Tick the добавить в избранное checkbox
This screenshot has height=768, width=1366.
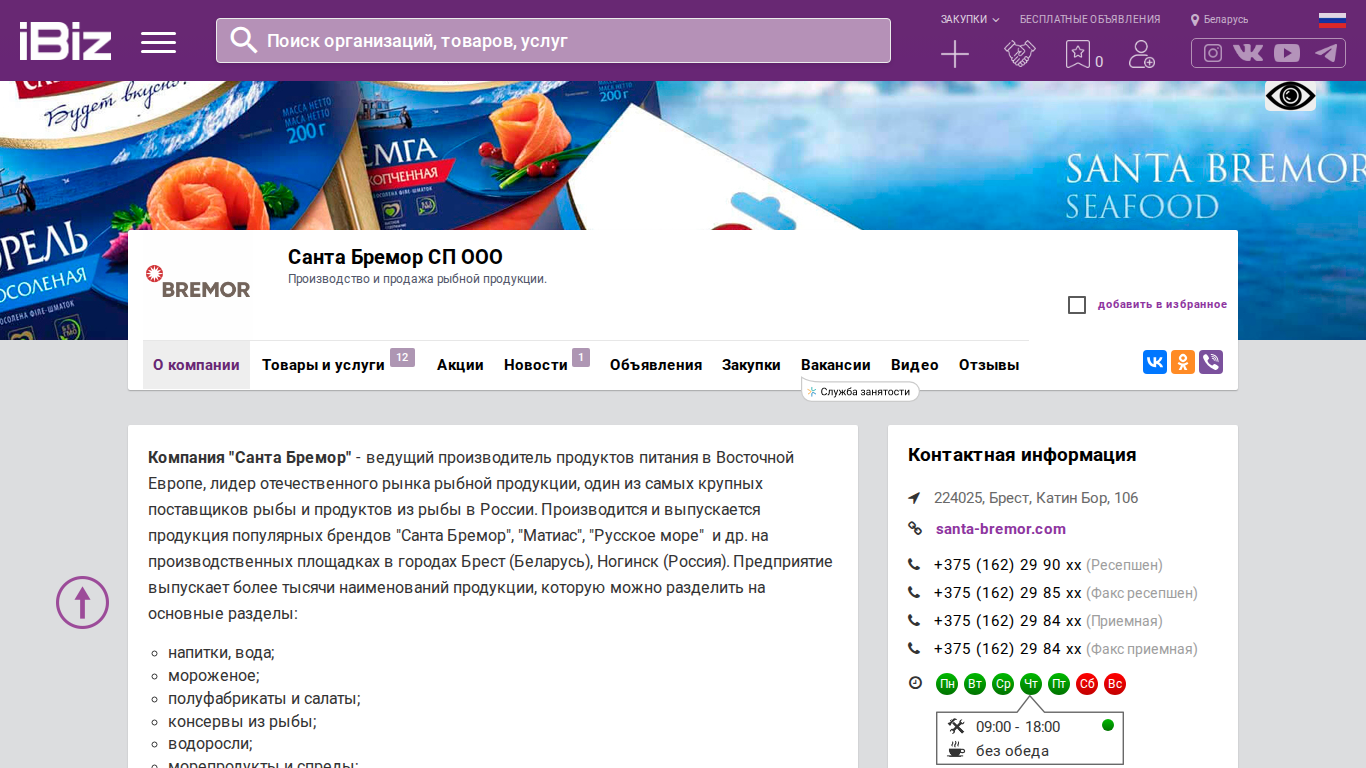click(1077, 305)
